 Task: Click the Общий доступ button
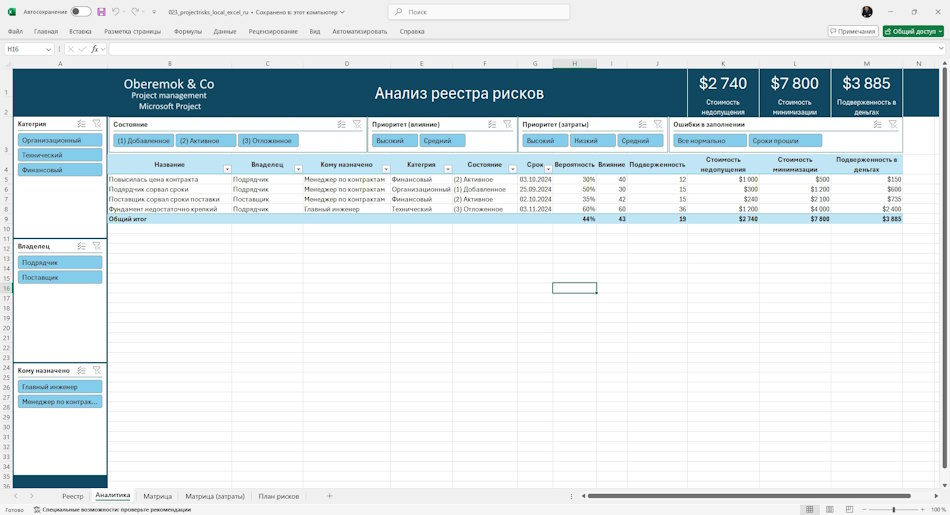(913, 32)
